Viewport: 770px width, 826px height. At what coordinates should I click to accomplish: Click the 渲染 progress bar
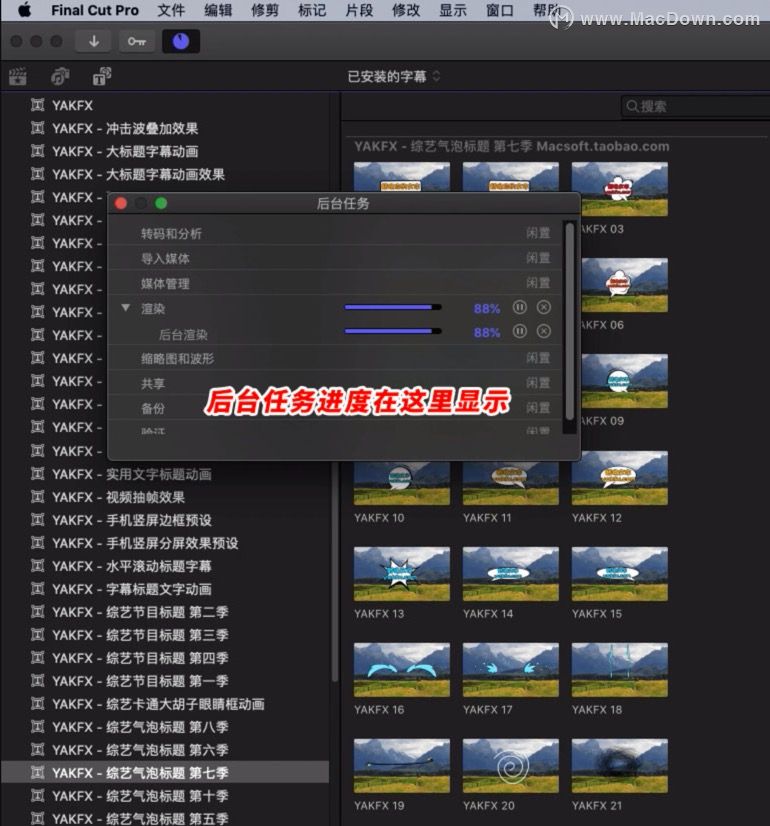pyautogui.click(x=393, y=307)
